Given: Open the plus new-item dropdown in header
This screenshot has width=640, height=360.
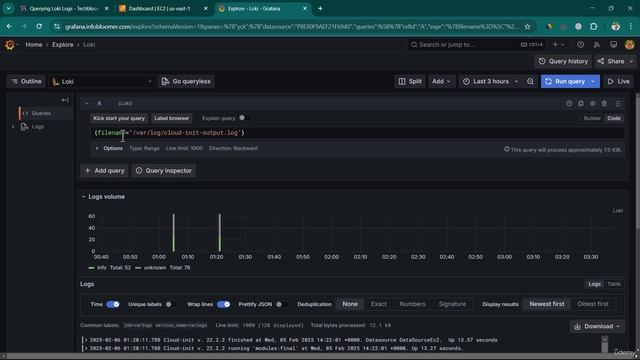Looking at the screenshot, I should click(x=558, y=44).
